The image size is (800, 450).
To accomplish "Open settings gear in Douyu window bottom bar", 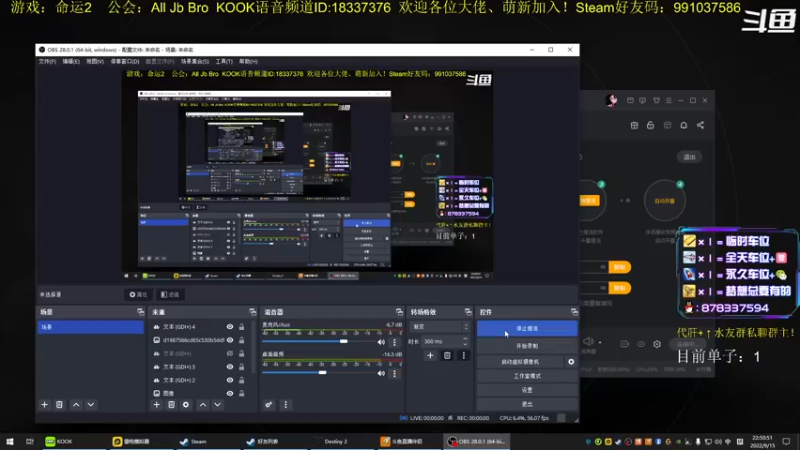I will point(657,344).
